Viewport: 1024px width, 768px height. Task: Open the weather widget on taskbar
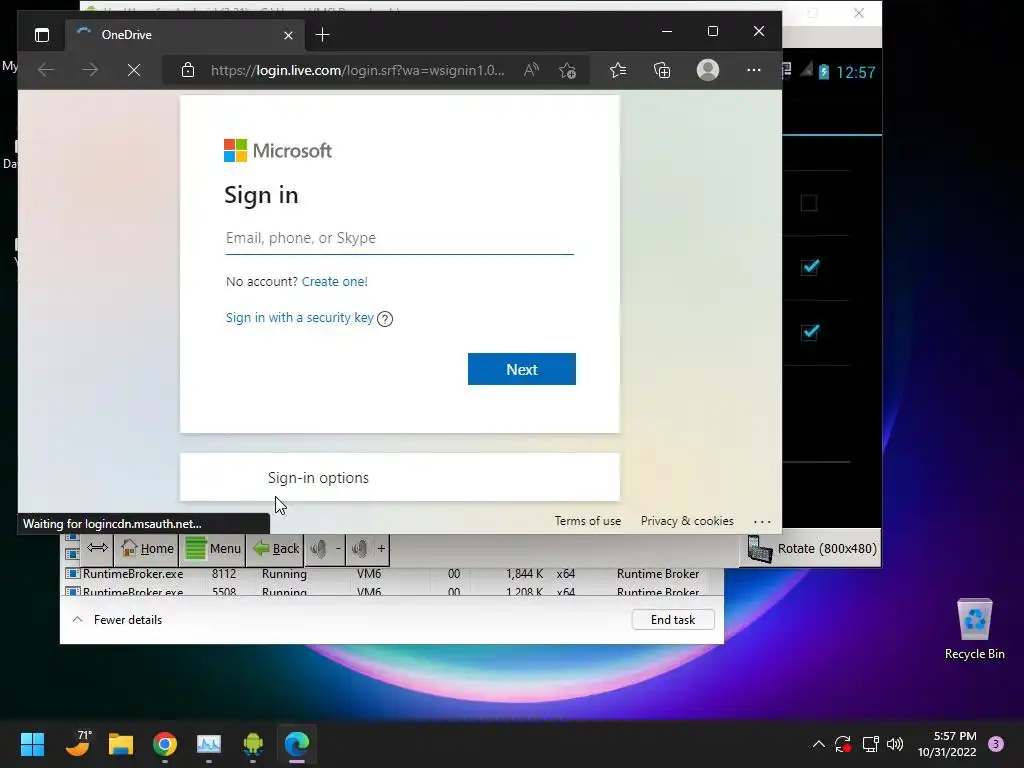pos(78,744)
